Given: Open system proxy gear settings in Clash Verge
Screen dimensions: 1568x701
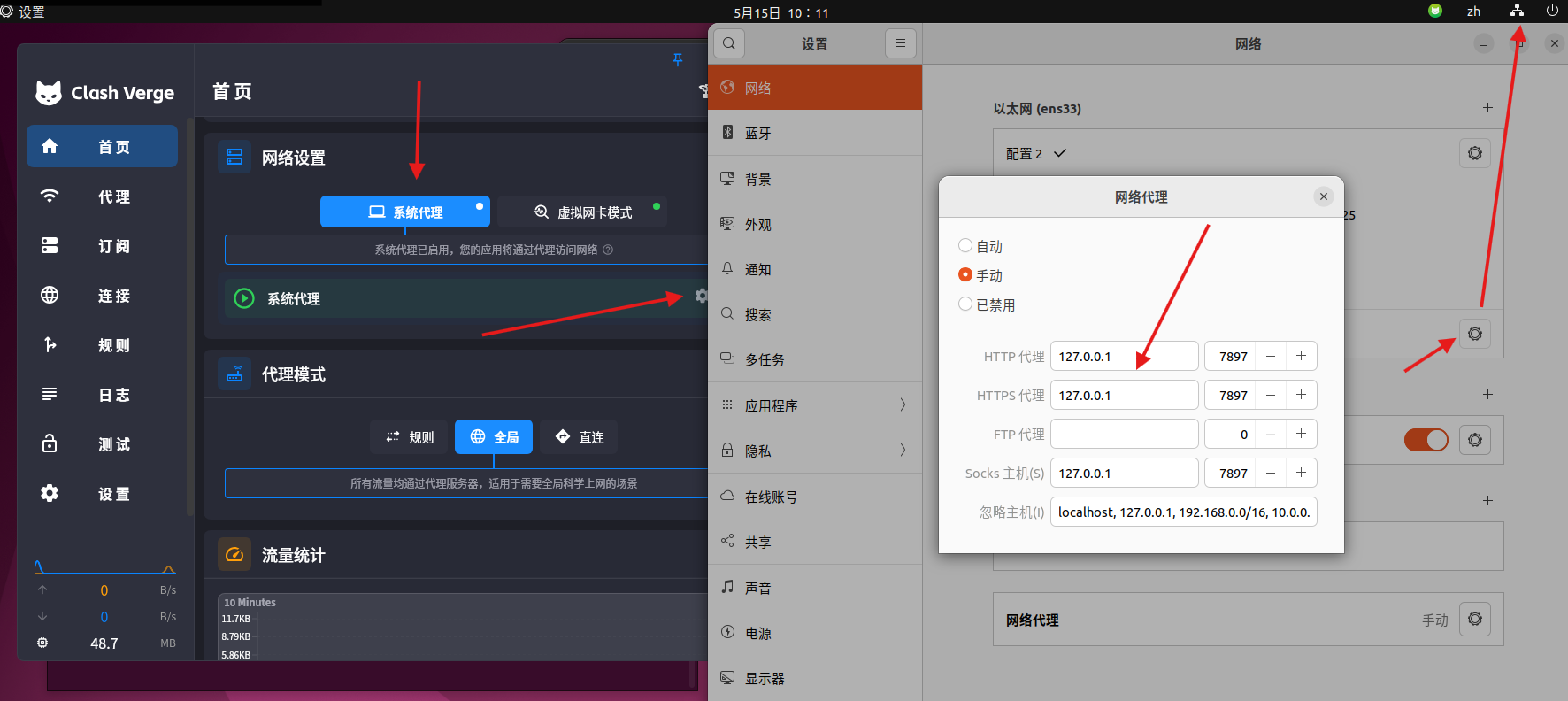Looking at the screenshot, I should pos(701,296).
